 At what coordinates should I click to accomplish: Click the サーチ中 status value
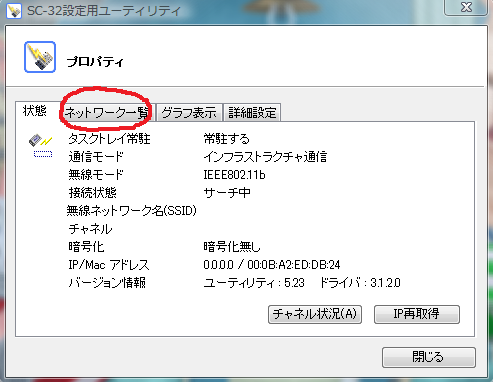tap(227, 193)
